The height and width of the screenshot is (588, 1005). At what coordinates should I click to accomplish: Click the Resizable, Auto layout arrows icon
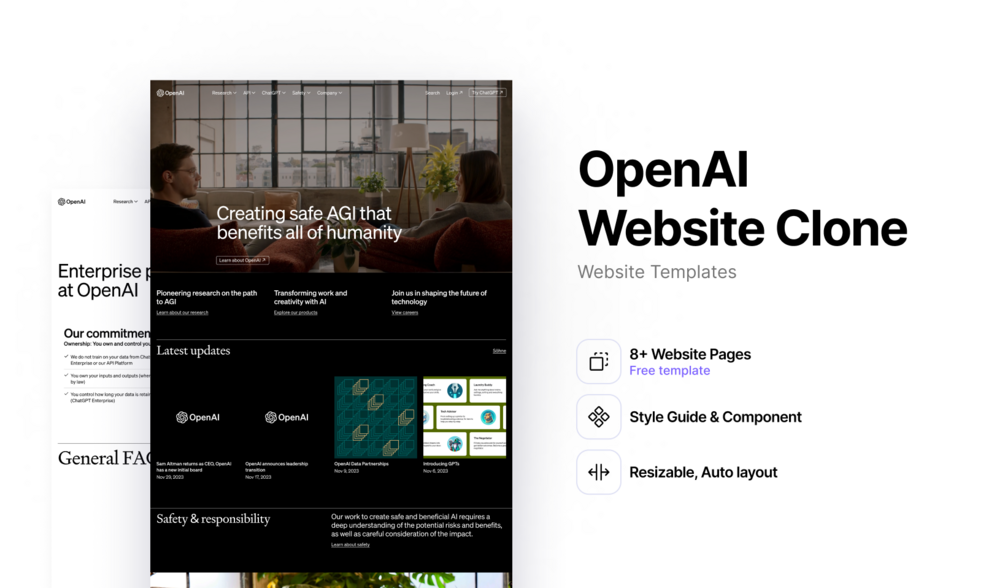click(x=599, y=472)
